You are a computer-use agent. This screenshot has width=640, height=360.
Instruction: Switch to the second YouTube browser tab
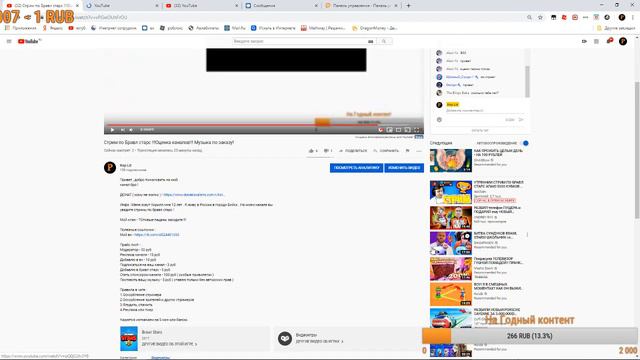coord(122,6)
